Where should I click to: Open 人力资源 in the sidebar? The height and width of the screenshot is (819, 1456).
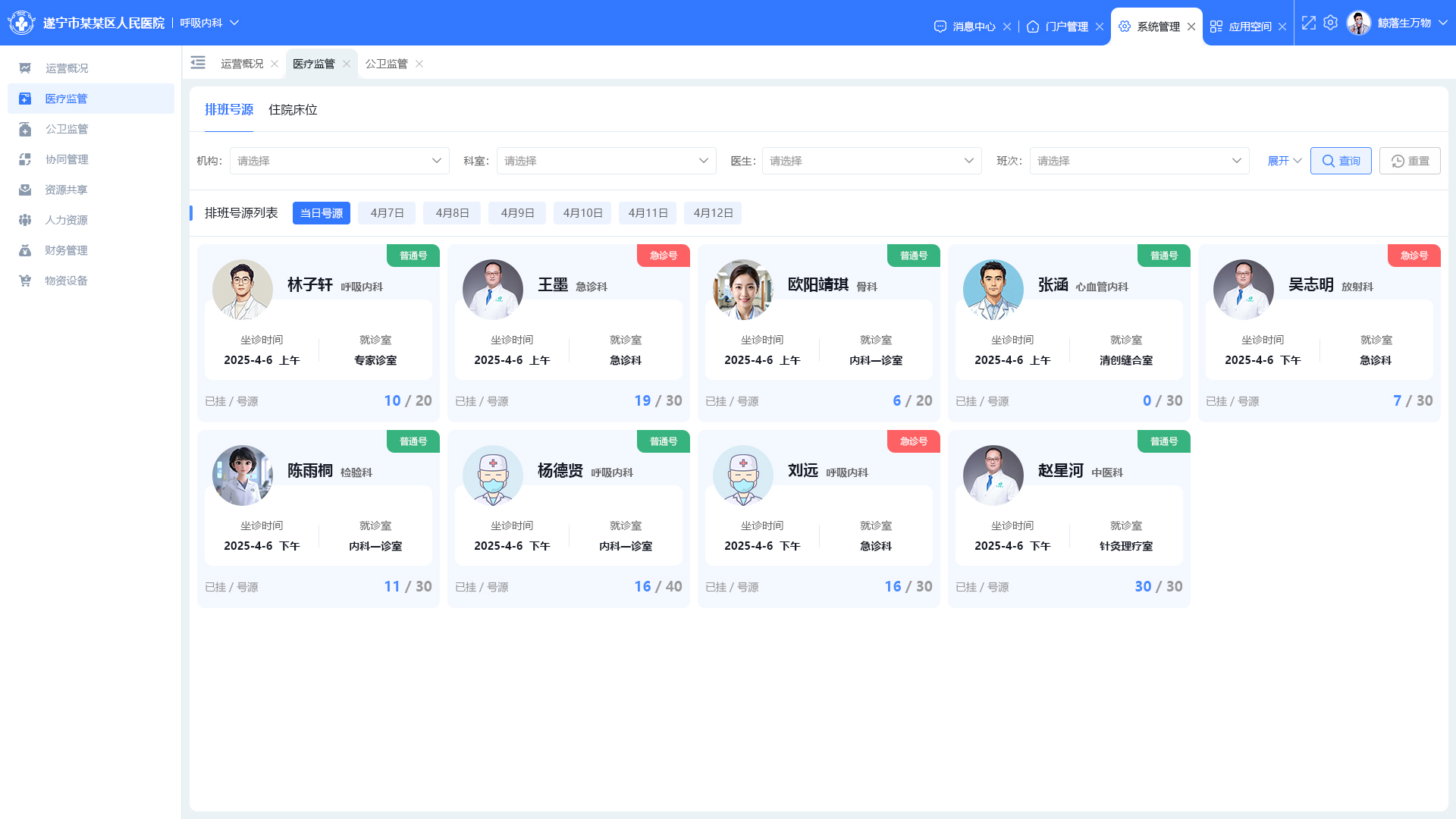pyautogui.click(x=66, y=220)
